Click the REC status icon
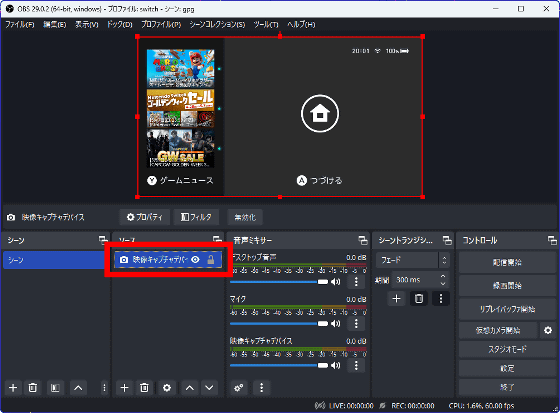This screenshot has height=413, width=560. point(382,405)
